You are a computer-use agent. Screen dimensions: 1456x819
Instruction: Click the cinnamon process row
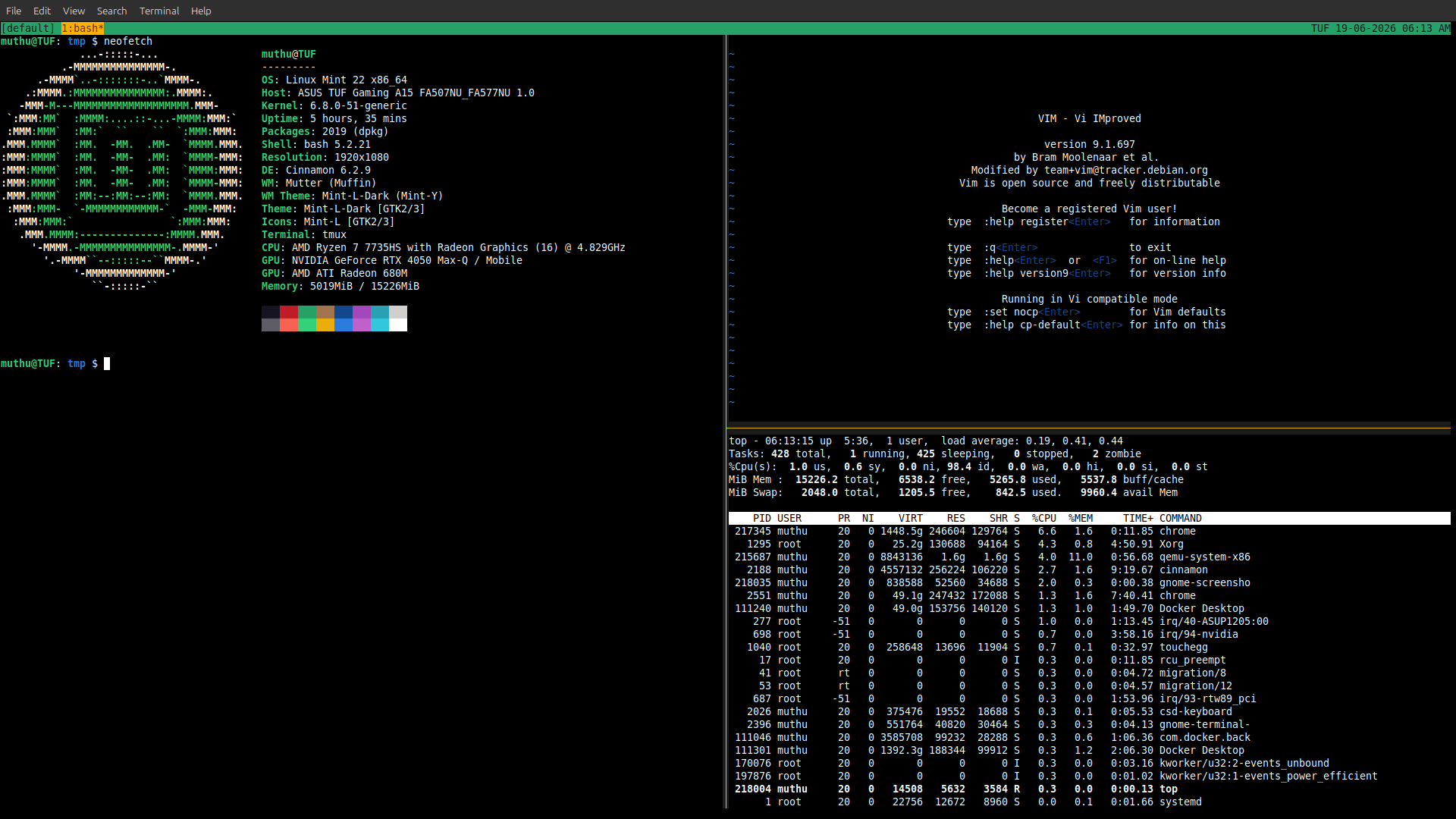coord(1089,570)
